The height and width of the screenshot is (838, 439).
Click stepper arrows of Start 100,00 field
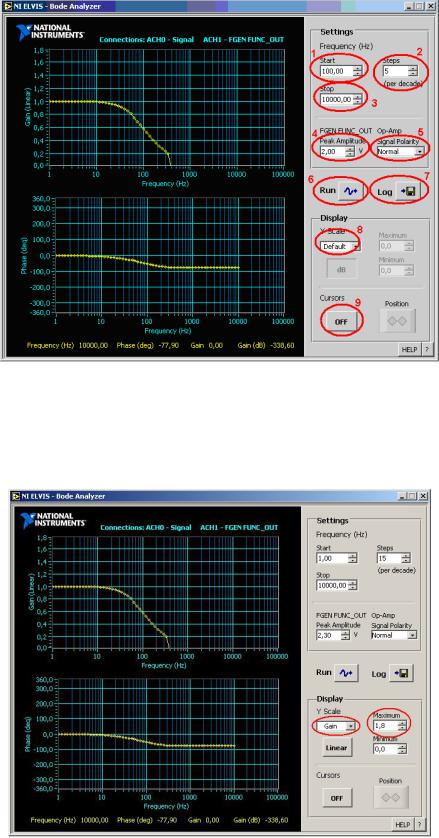coord(358,71)
